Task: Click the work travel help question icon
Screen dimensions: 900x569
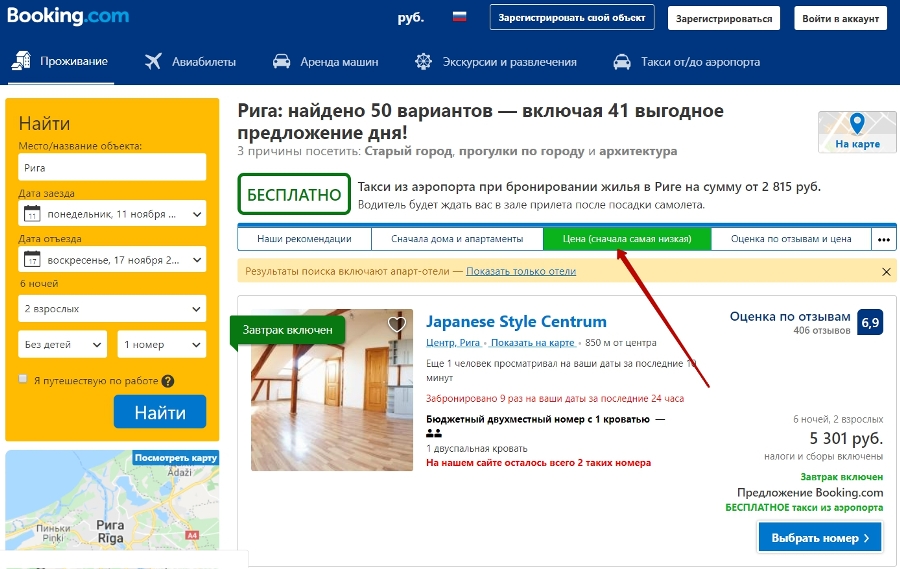Action: [168, 381]
